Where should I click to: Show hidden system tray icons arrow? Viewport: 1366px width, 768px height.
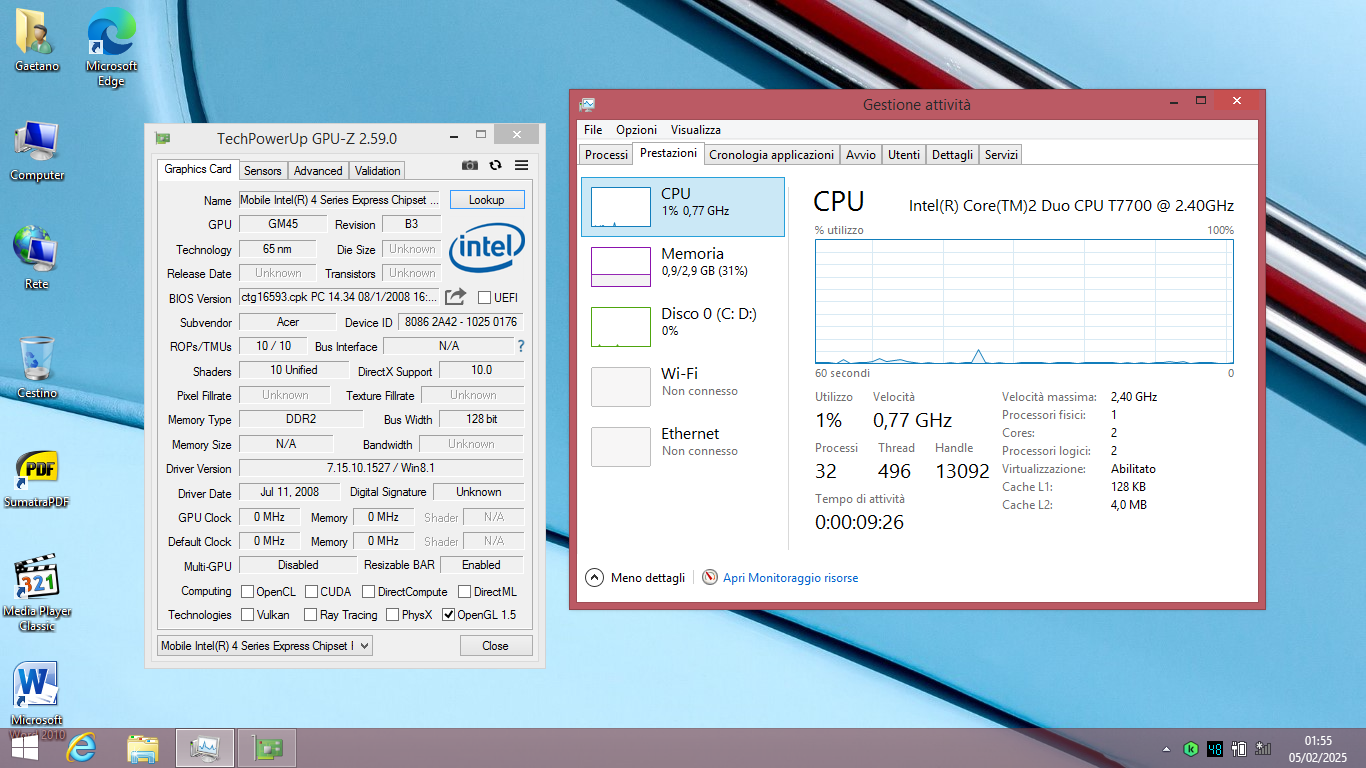[x=1166, y=749]
